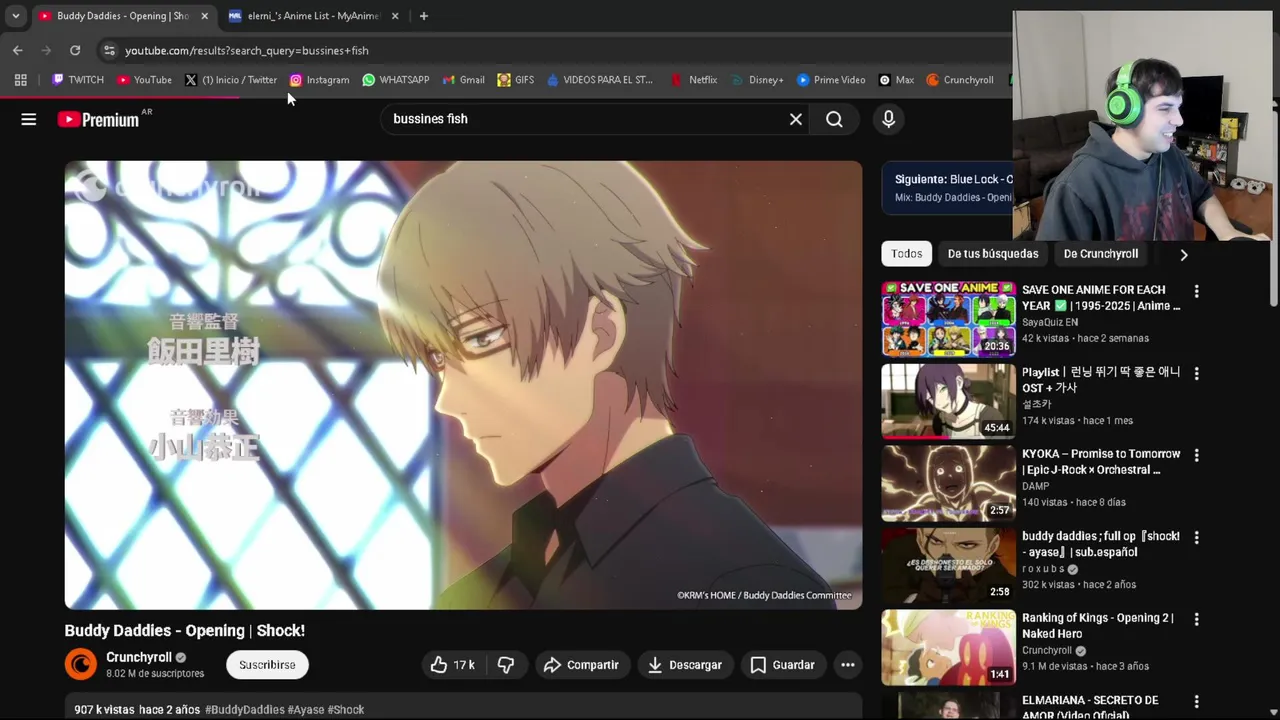Screen dimensions: 1280x720
Task: Close the MyAnimeList tab
Action: [x=394, y=16]
